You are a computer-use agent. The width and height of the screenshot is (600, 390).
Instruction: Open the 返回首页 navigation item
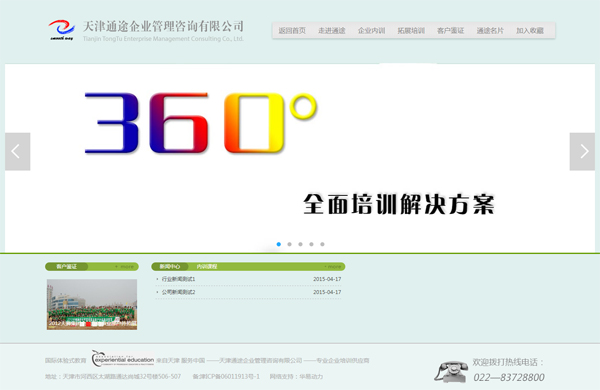(x=292, y=31)
